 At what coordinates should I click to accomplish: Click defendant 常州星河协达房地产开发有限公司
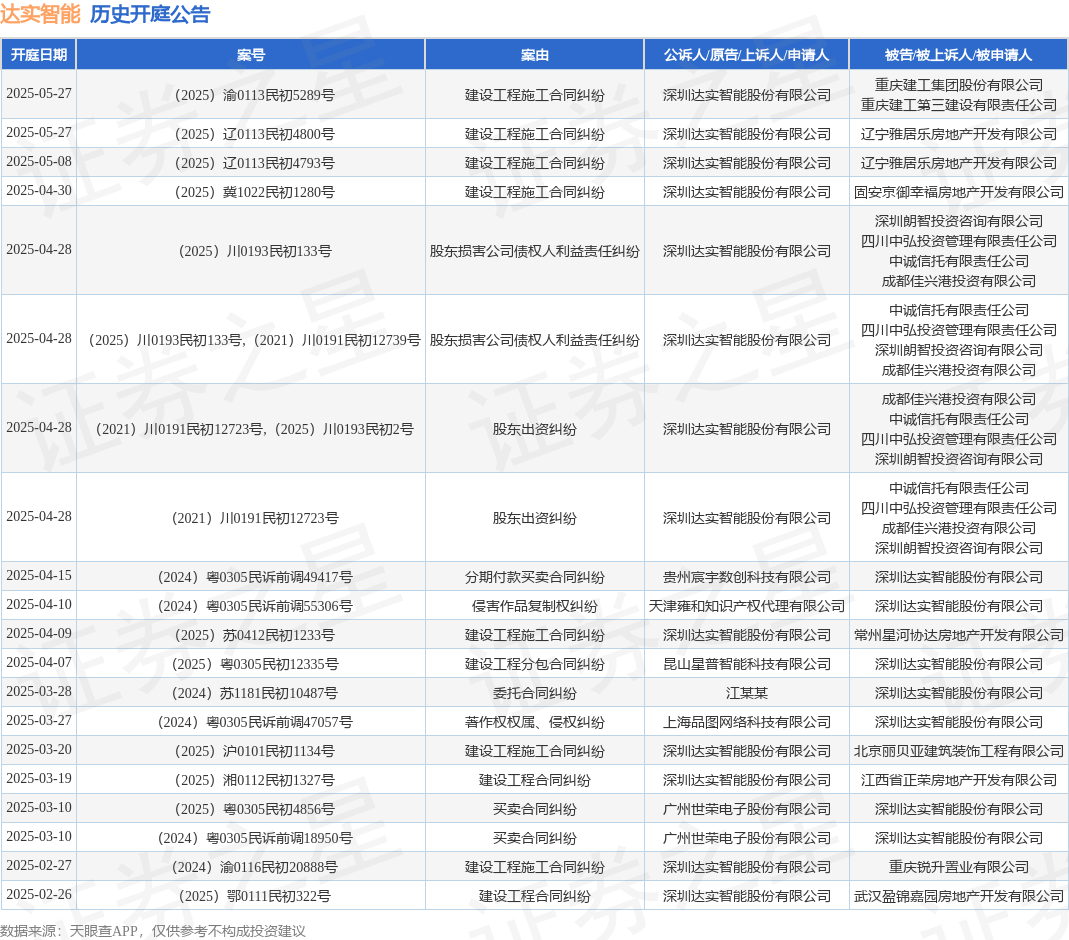tap(959, 635)
